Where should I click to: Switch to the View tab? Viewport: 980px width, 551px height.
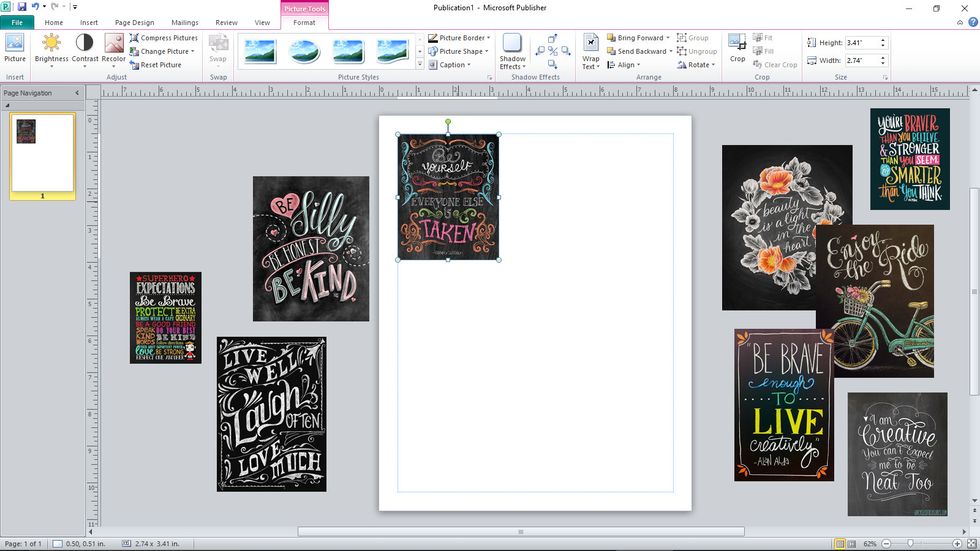262,22
